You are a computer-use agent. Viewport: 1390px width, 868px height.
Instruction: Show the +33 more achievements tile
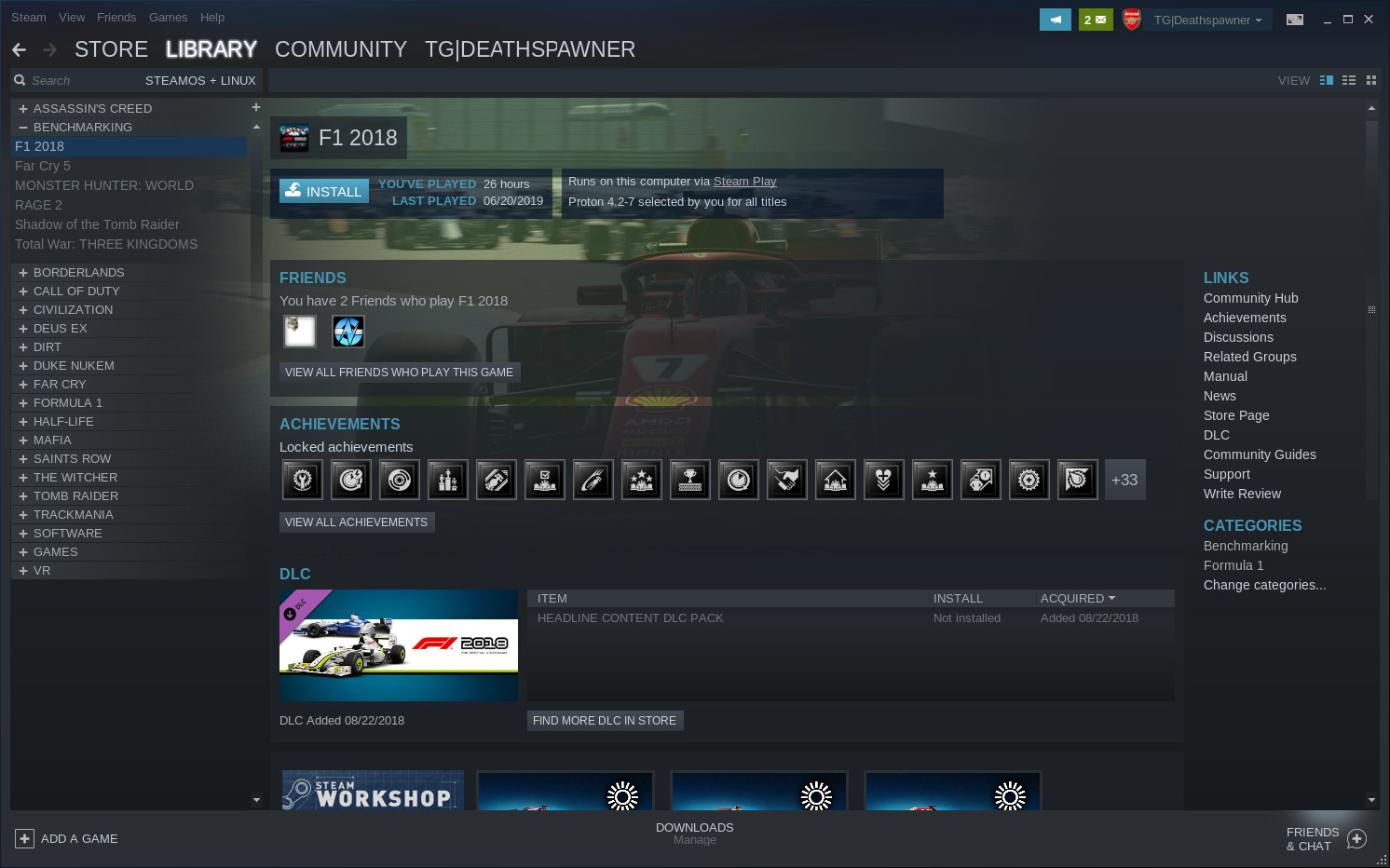[1125, 480]
